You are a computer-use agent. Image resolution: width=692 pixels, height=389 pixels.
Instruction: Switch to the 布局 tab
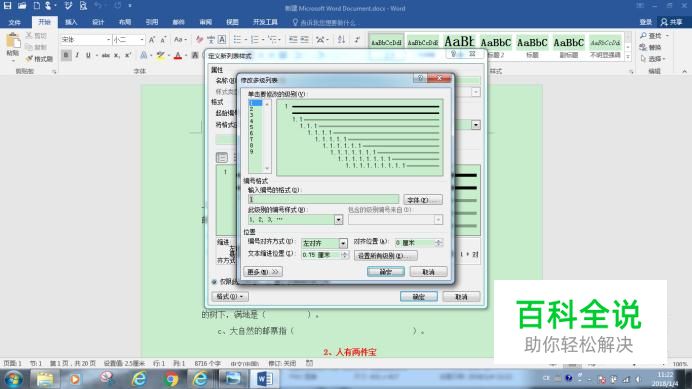click(124, 22)
